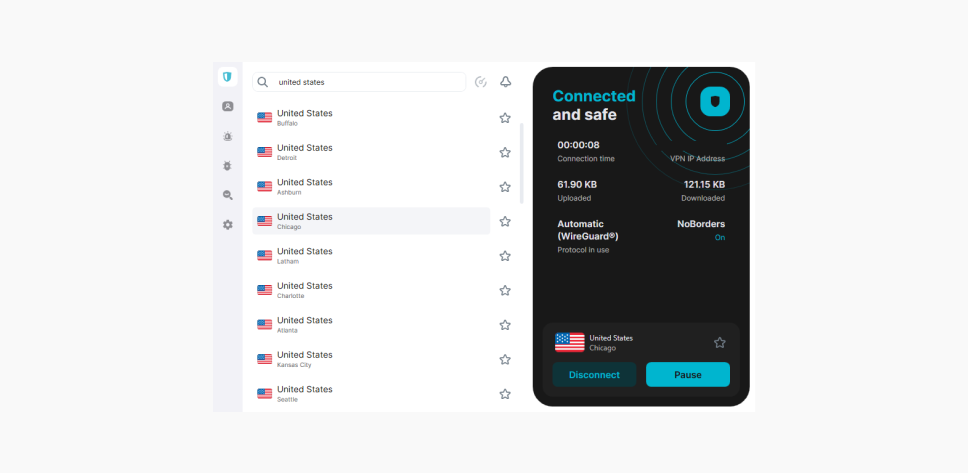Star the connected Chicago location in dark panel
This screenshot has height=473, width=968.
[x=719, y=343]
